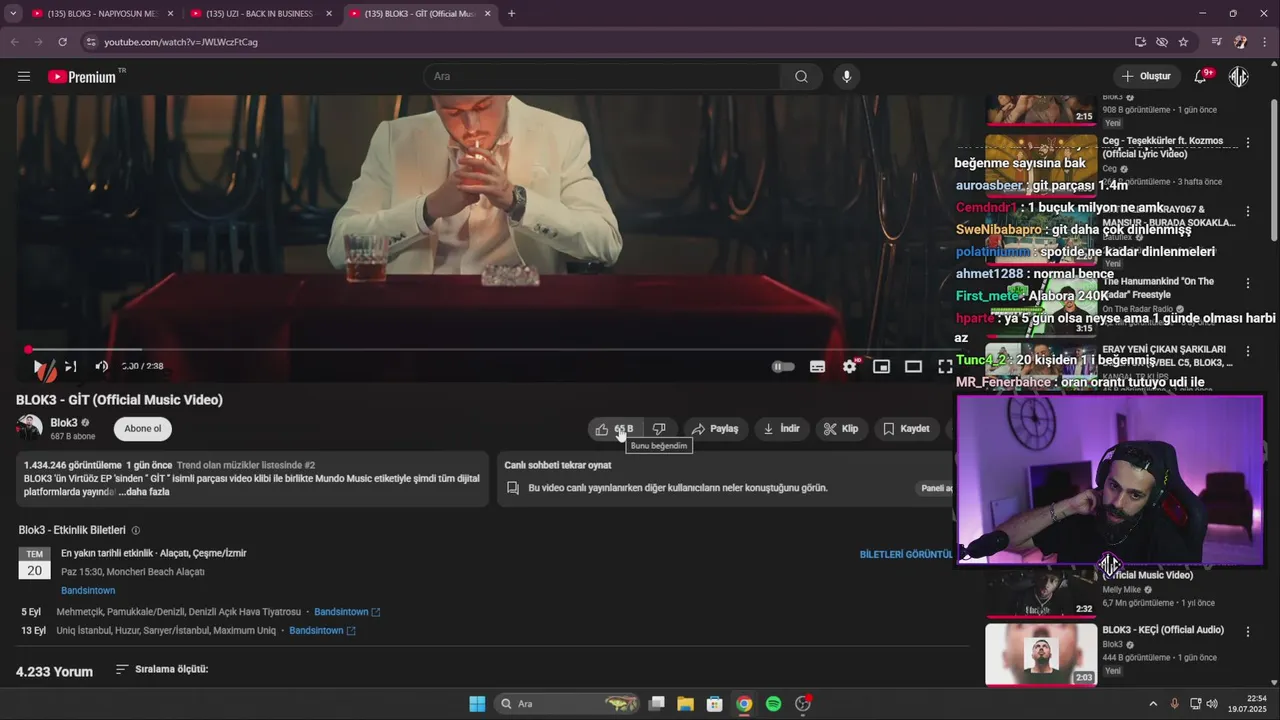1280x720 pixels.
Task: Expand description with ...daha fazla
Action: 144,492
